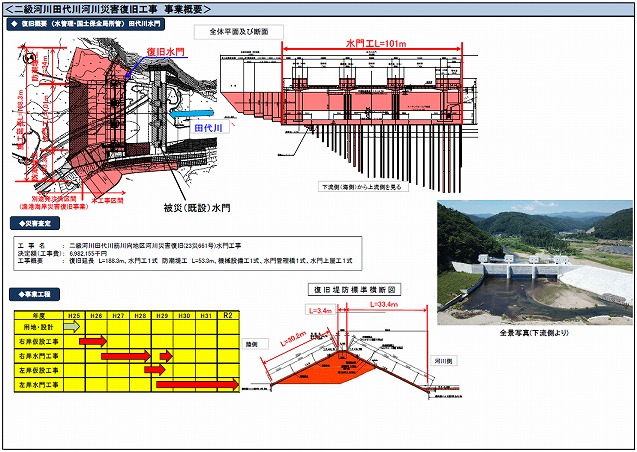The height and width of the screenshot is (452, 637).
Task: Open the panoramic floodgate photograph
Action: (535, 262)
